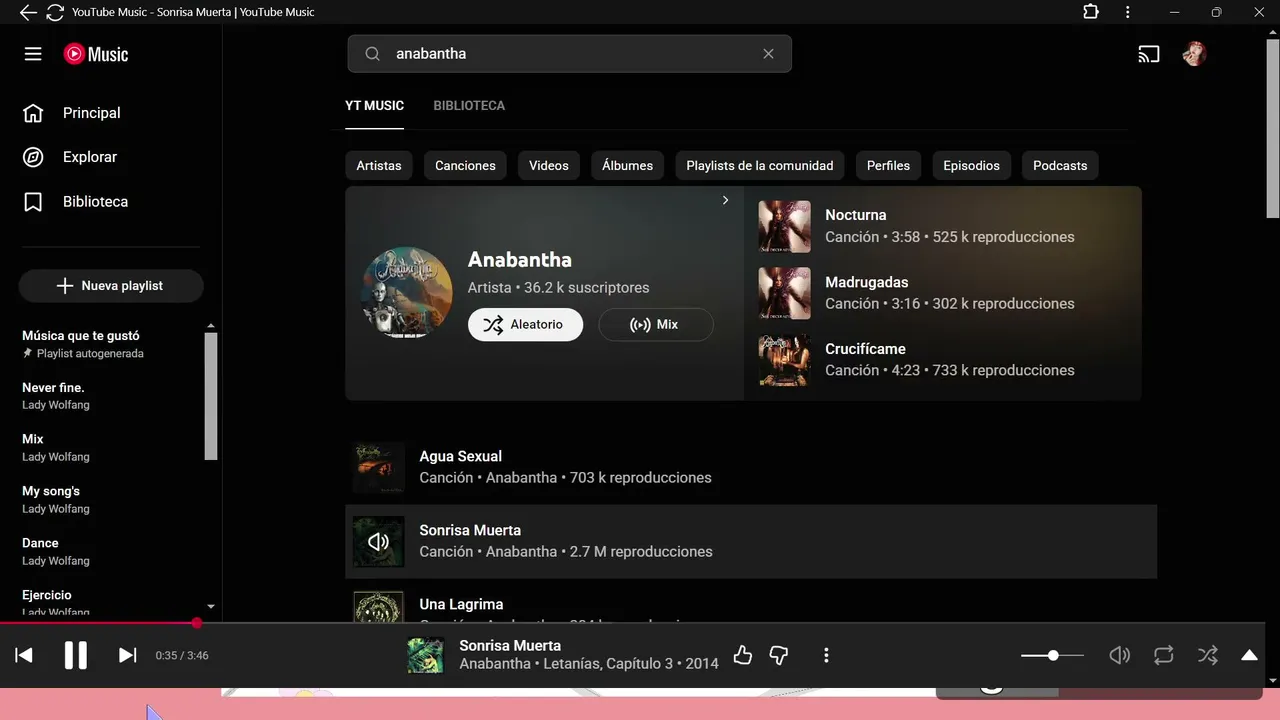
Task: Open the browser three-dot menu in title bar
Action: point(1128,12)
